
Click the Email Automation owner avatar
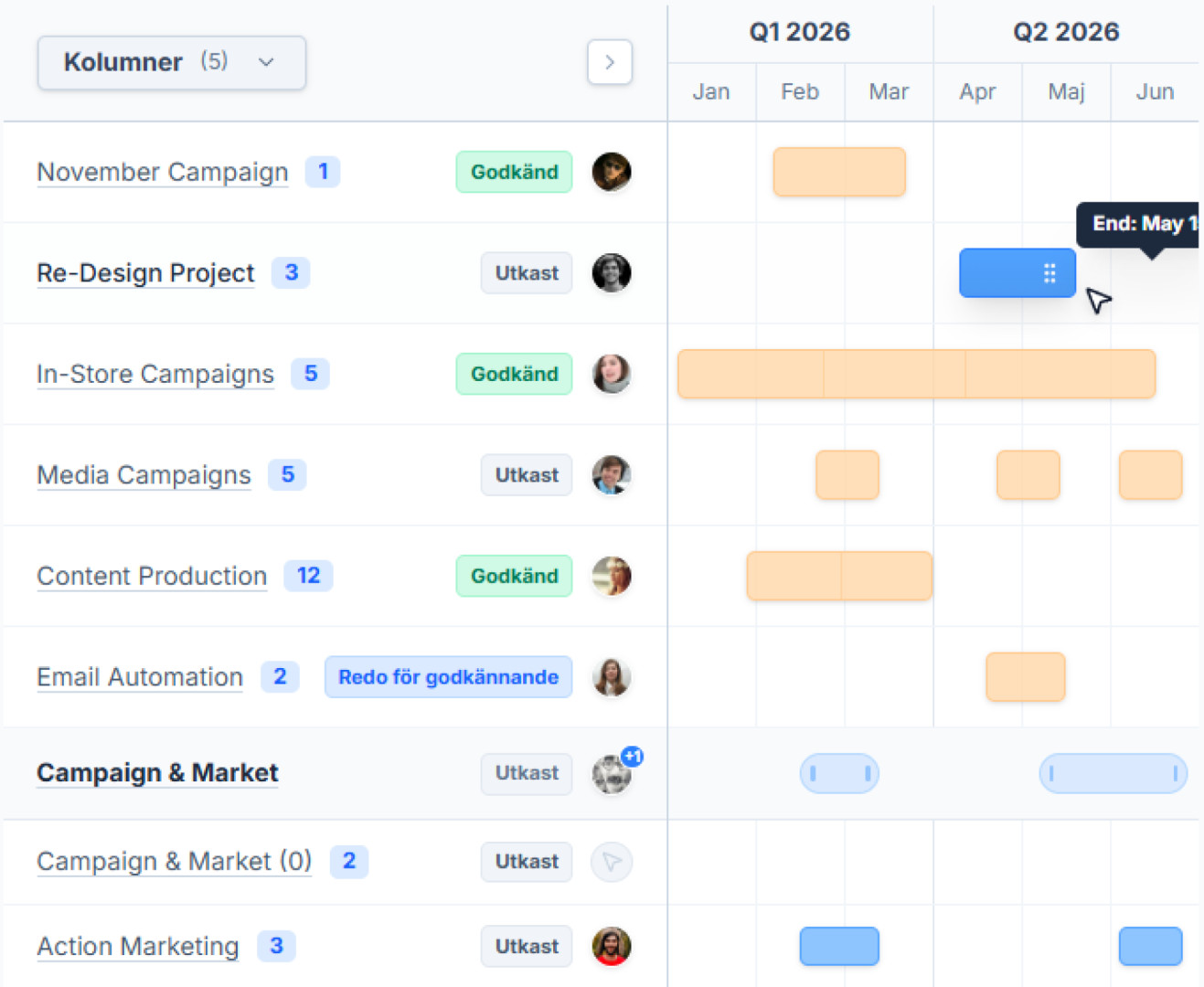[611, 677]
